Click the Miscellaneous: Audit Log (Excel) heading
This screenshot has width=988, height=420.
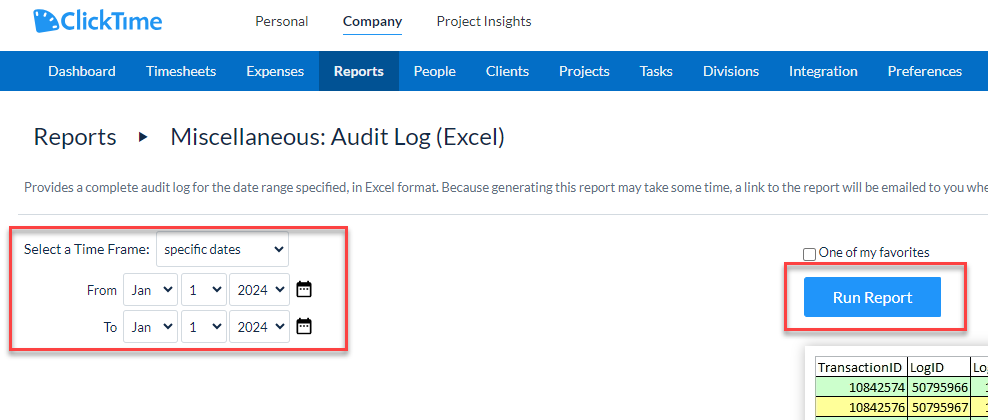[338, 137]
